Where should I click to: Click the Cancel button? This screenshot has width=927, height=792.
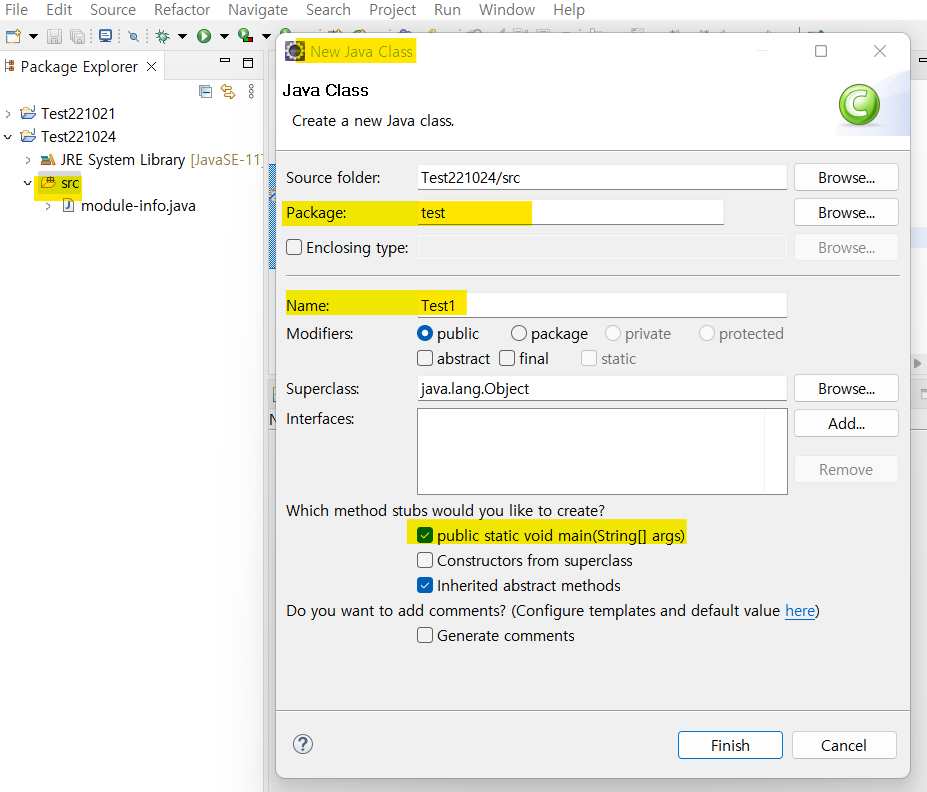tap(844, 745)
